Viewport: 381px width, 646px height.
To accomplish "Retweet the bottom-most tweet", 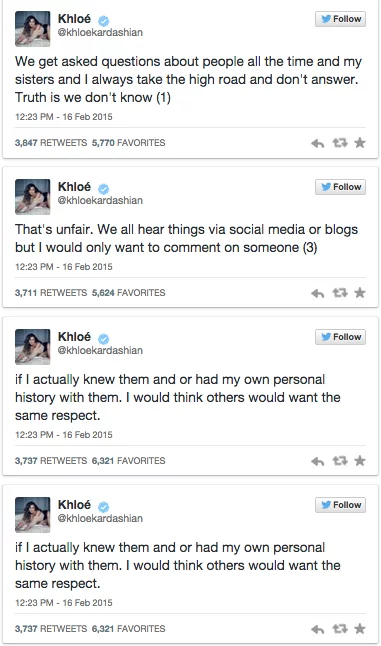I will [x=340, y=629].
